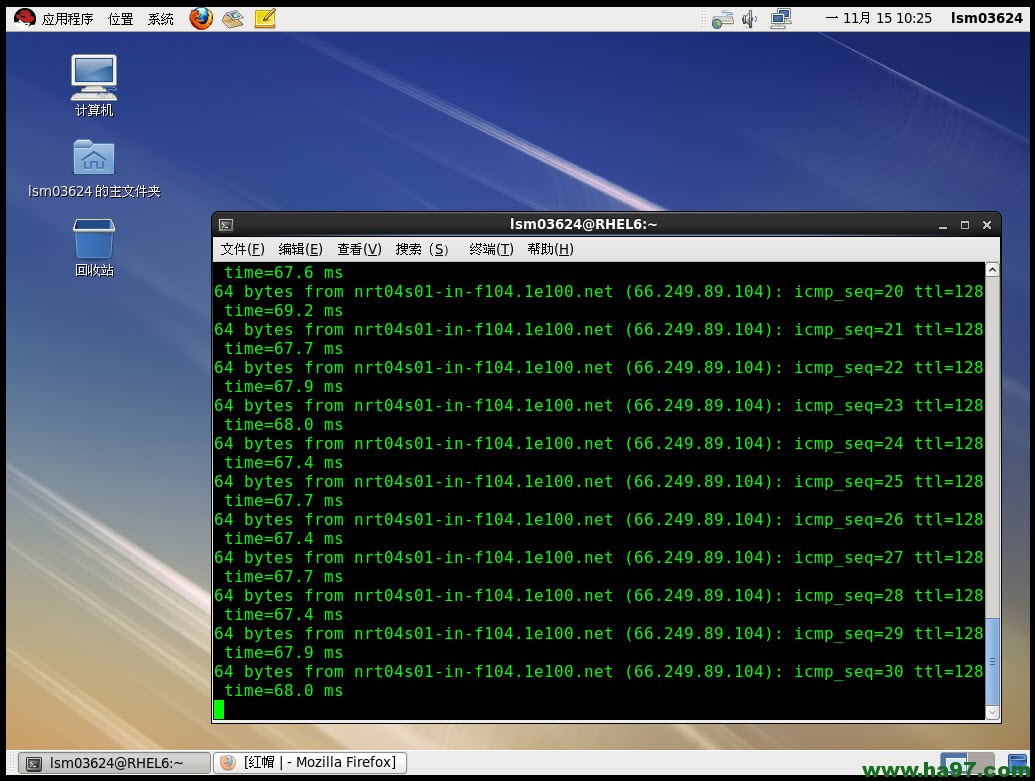The width and height of the screenshot is (1035, 781).
Task: Click the icmp_seq=30 ping output line
Action: tap(598, 672)
